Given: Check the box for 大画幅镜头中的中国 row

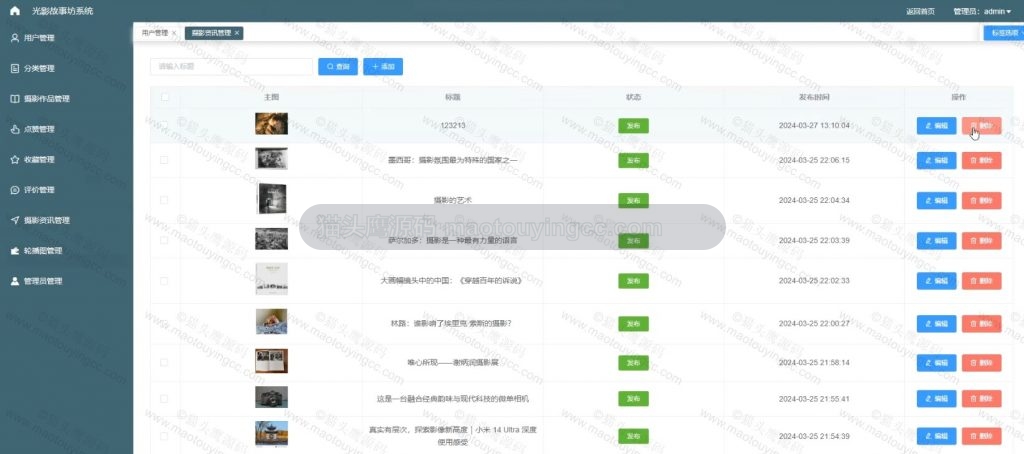Looking at the screenshot, I should 164,280.
